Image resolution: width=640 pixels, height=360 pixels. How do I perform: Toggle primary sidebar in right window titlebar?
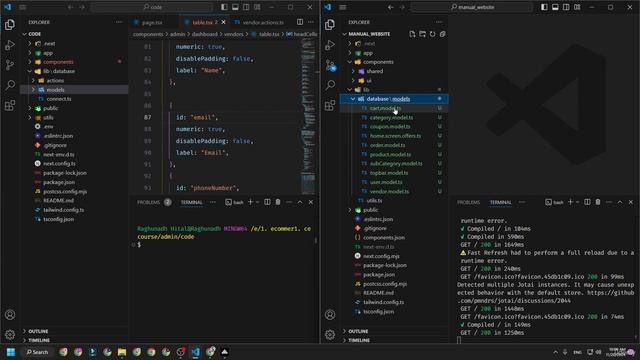click(544, 7)
